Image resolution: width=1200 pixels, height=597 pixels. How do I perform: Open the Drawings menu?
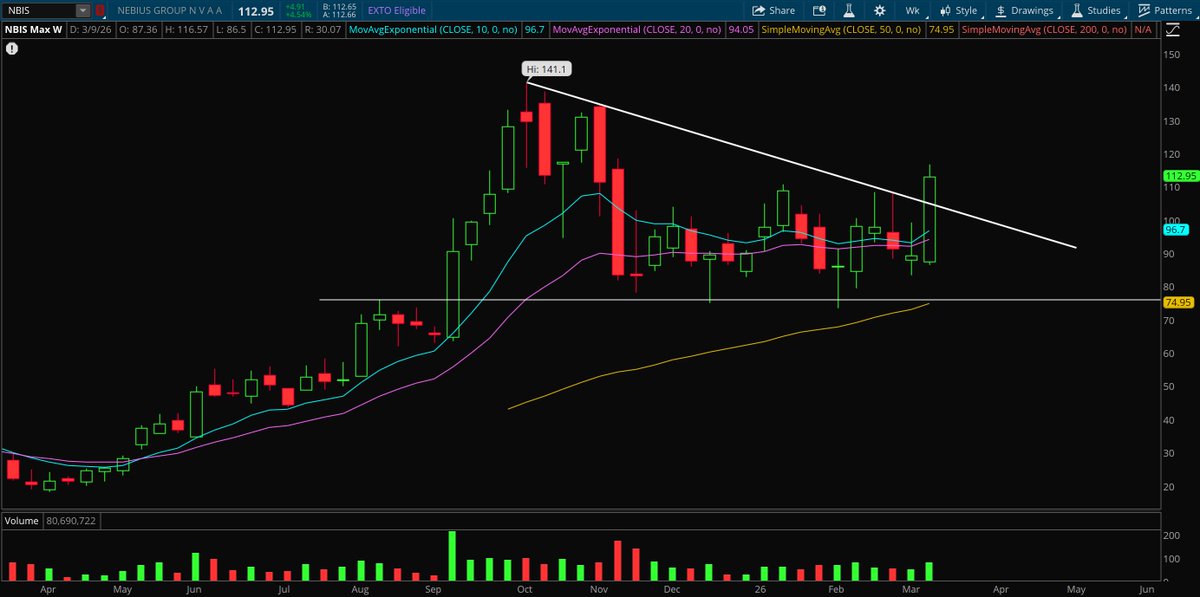pos(1025,11)
